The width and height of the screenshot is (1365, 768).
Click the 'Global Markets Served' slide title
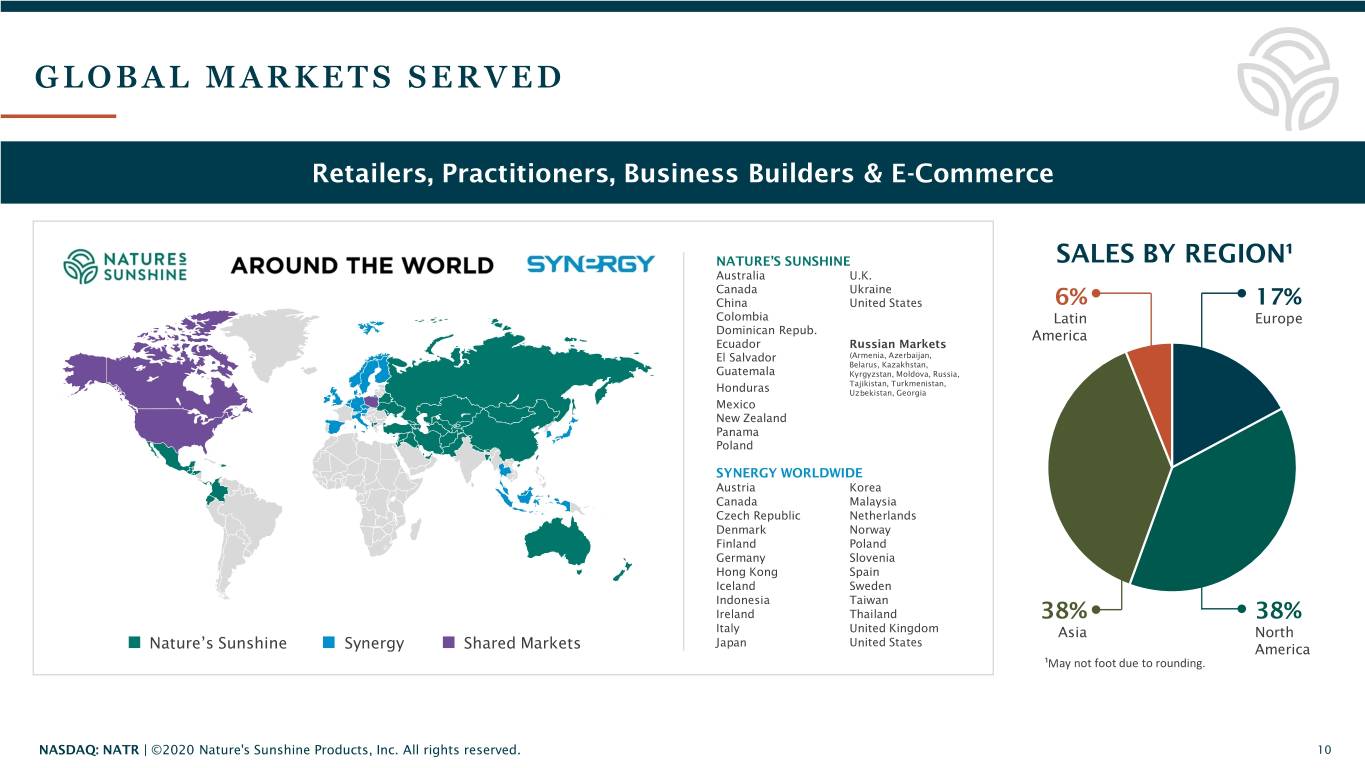coord(298,77)
